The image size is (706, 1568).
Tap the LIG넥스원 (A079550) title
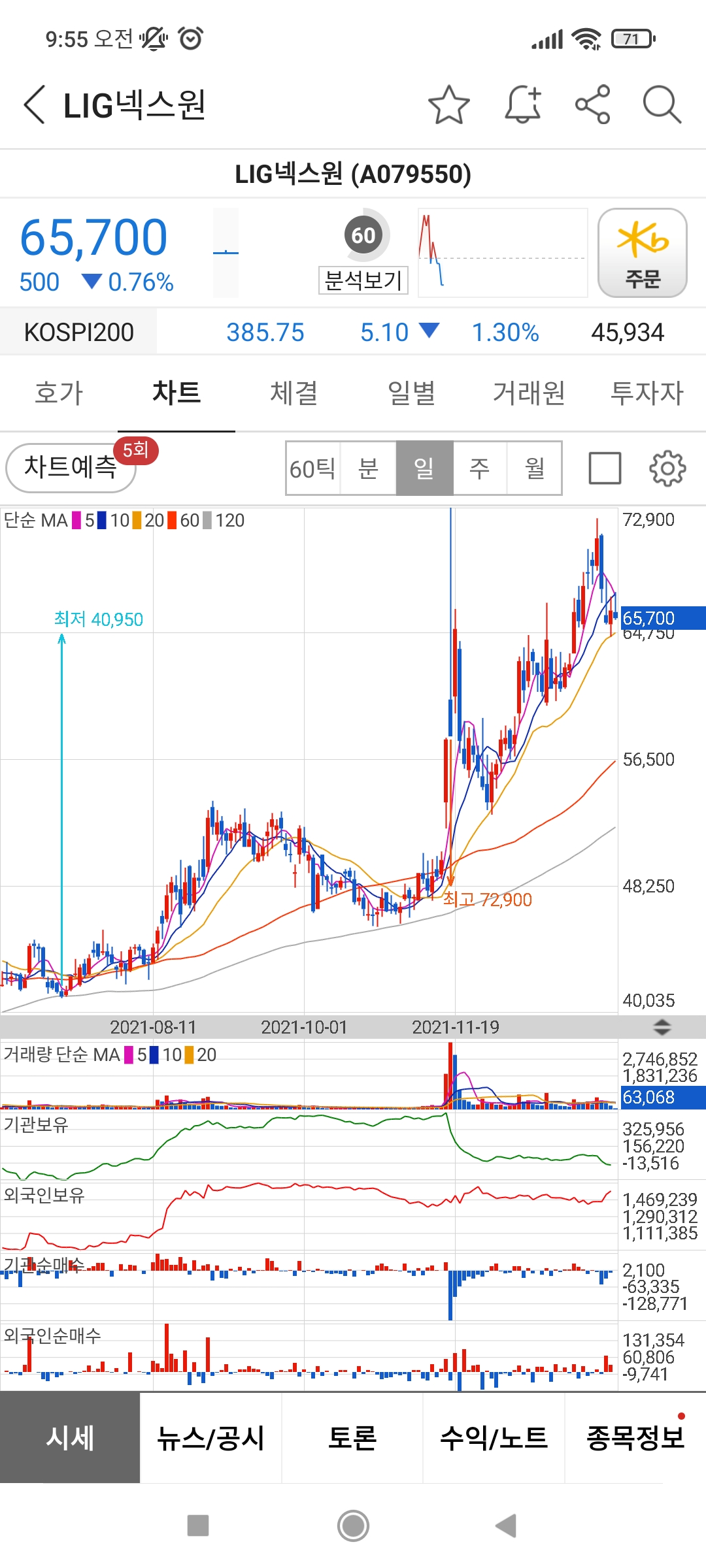coord(353,174)
